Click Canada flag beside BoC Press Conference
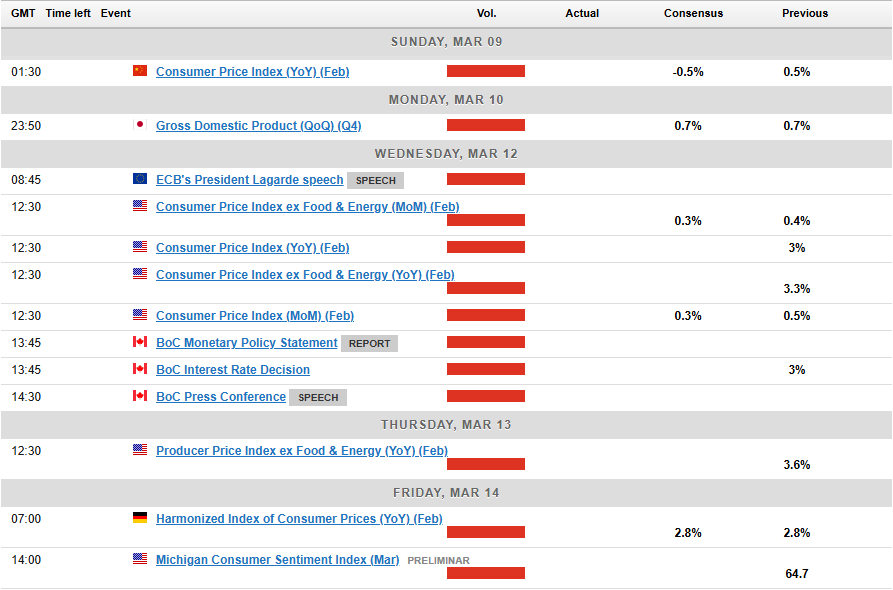The height and width of the screenshot is (590, 893). click(x=140, y=396)
